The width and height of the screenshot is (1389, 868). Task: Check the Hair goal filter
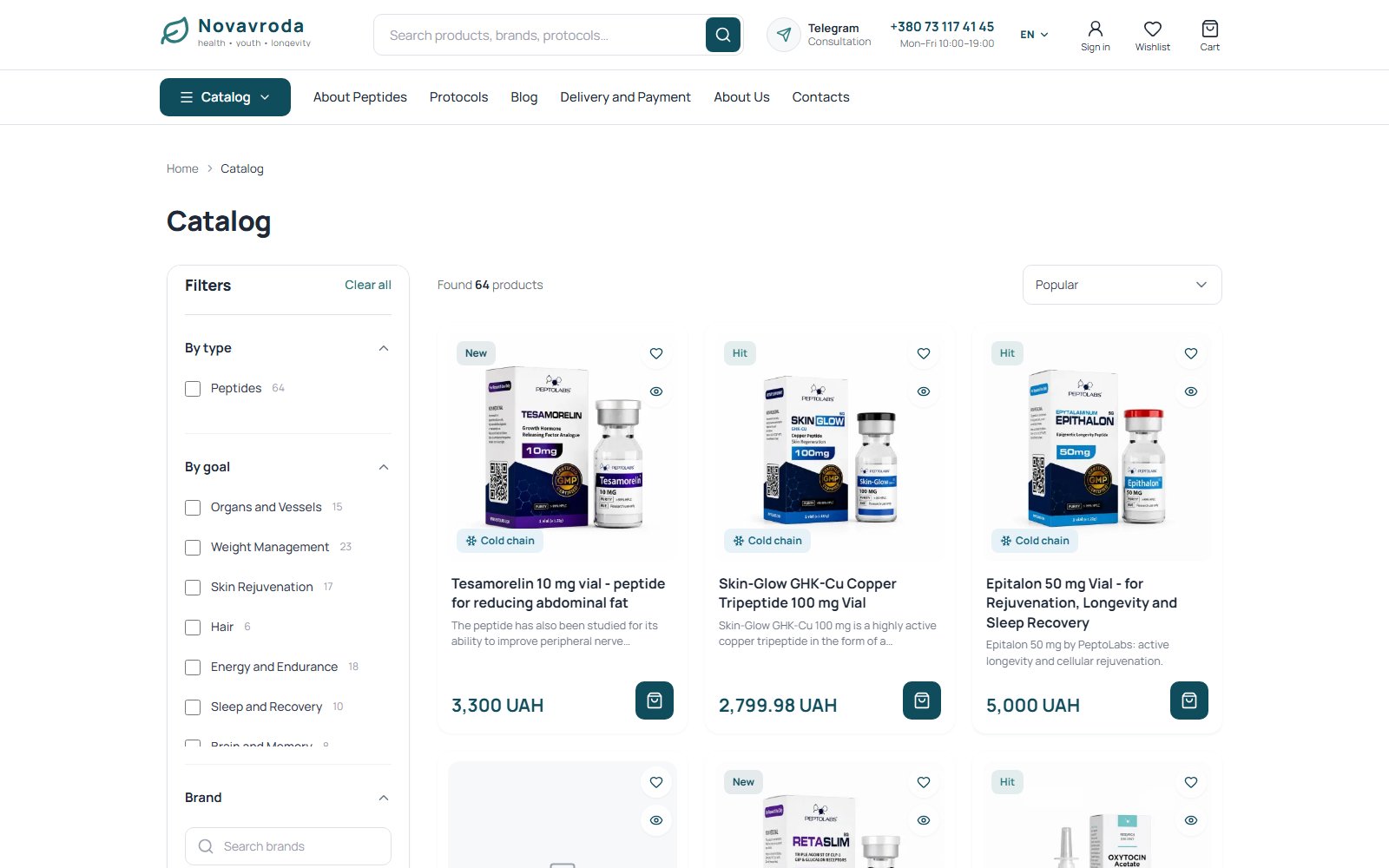pos(193,628)
